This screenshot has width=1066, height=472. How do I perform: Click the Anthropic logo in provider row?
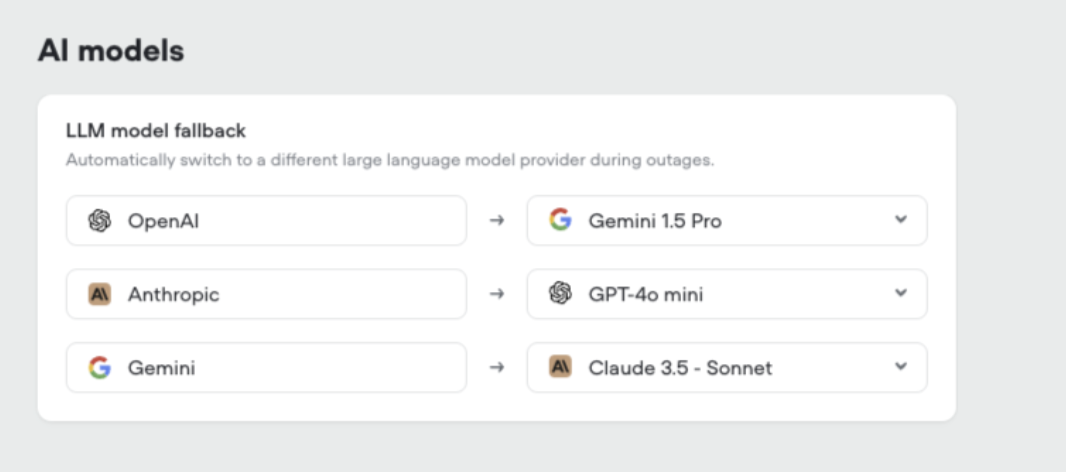pos(99,294)
